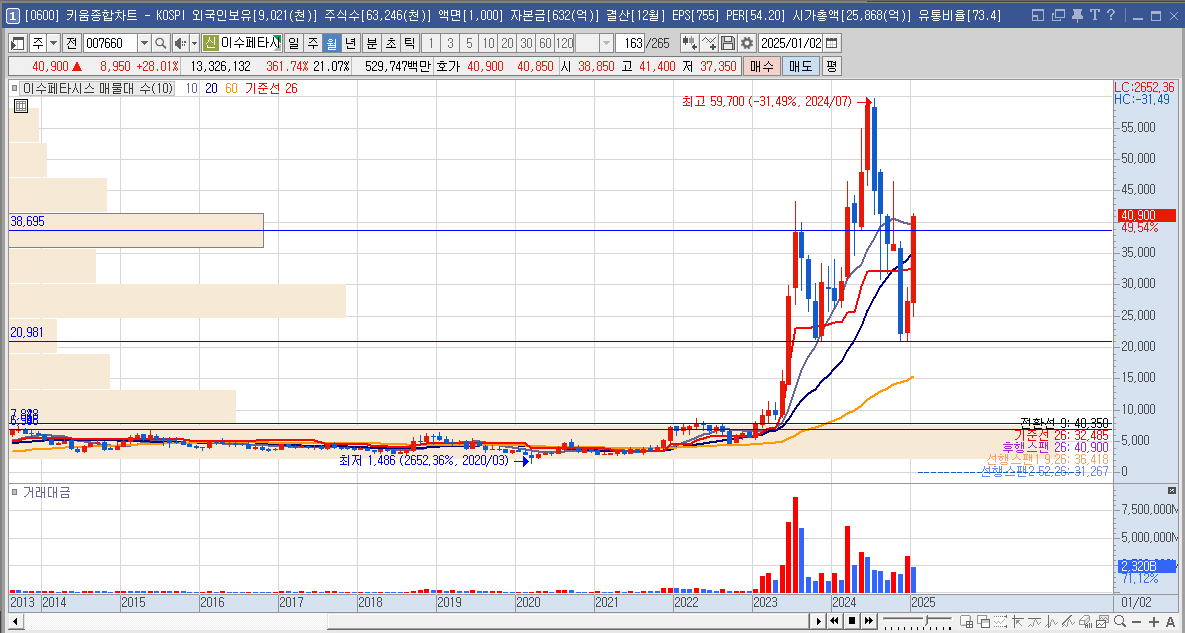The width and height of the screenshot is (1185, 633).
Task: Click the green 신 badge icon
Action: 211,43
